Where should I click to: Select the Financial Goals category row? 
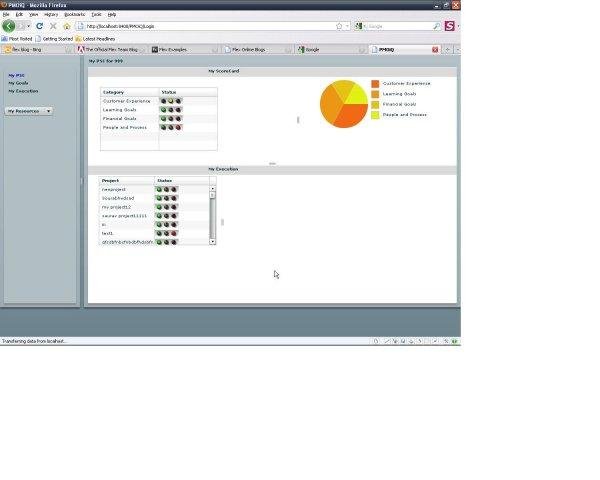click(x=159, y=119)
